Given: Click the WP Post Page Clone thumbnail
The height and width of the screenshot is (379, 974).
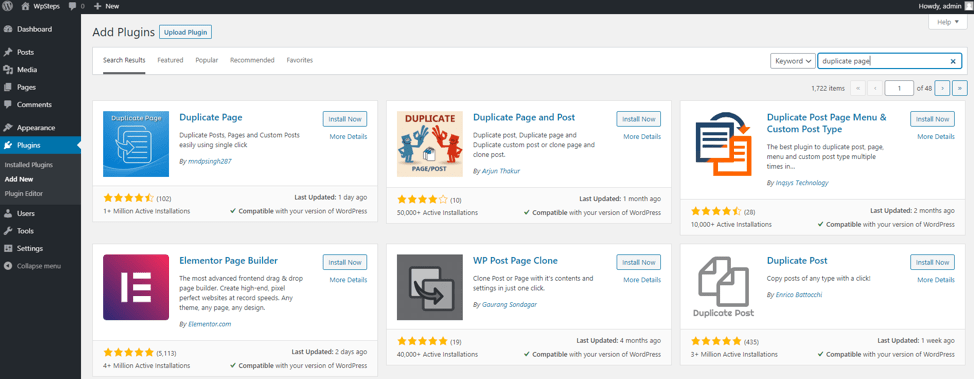Looking at the screenshot, I should tap(430, 287).
